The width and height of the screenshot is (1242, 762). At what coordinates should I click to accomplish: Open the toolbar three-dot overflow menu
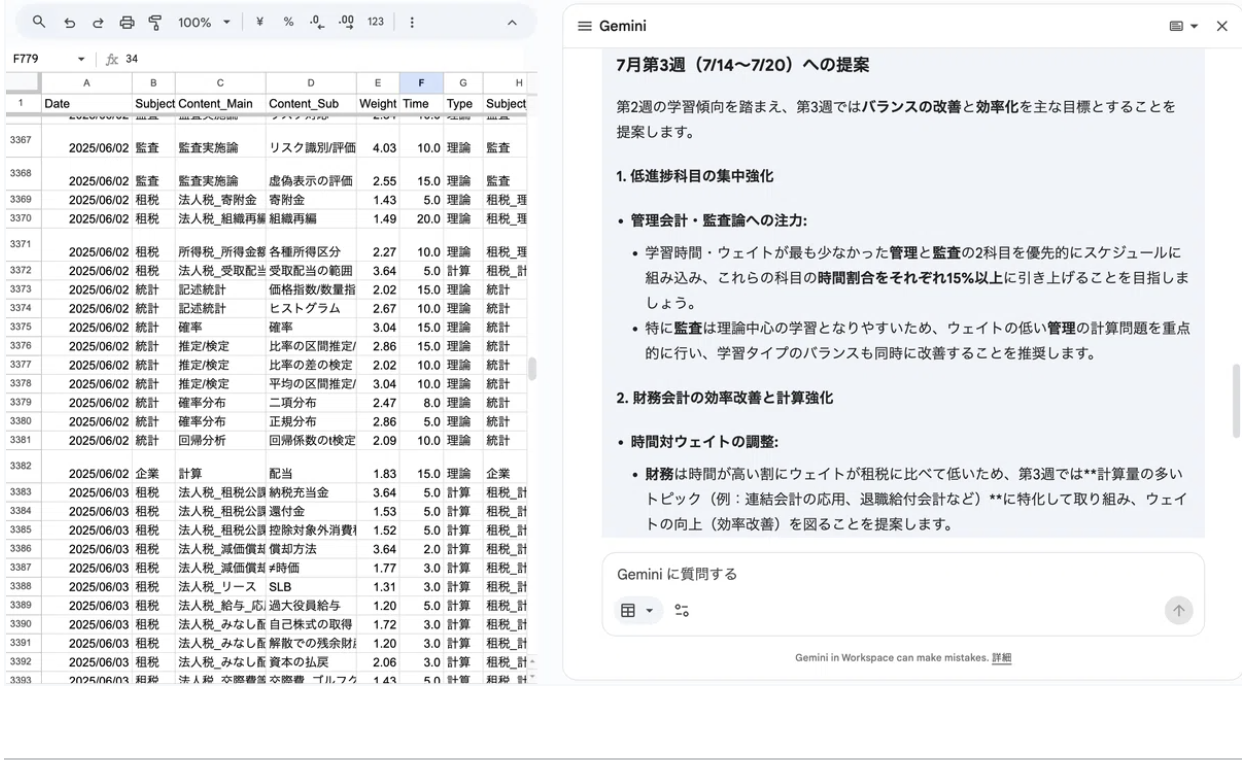tap(413, 21)
